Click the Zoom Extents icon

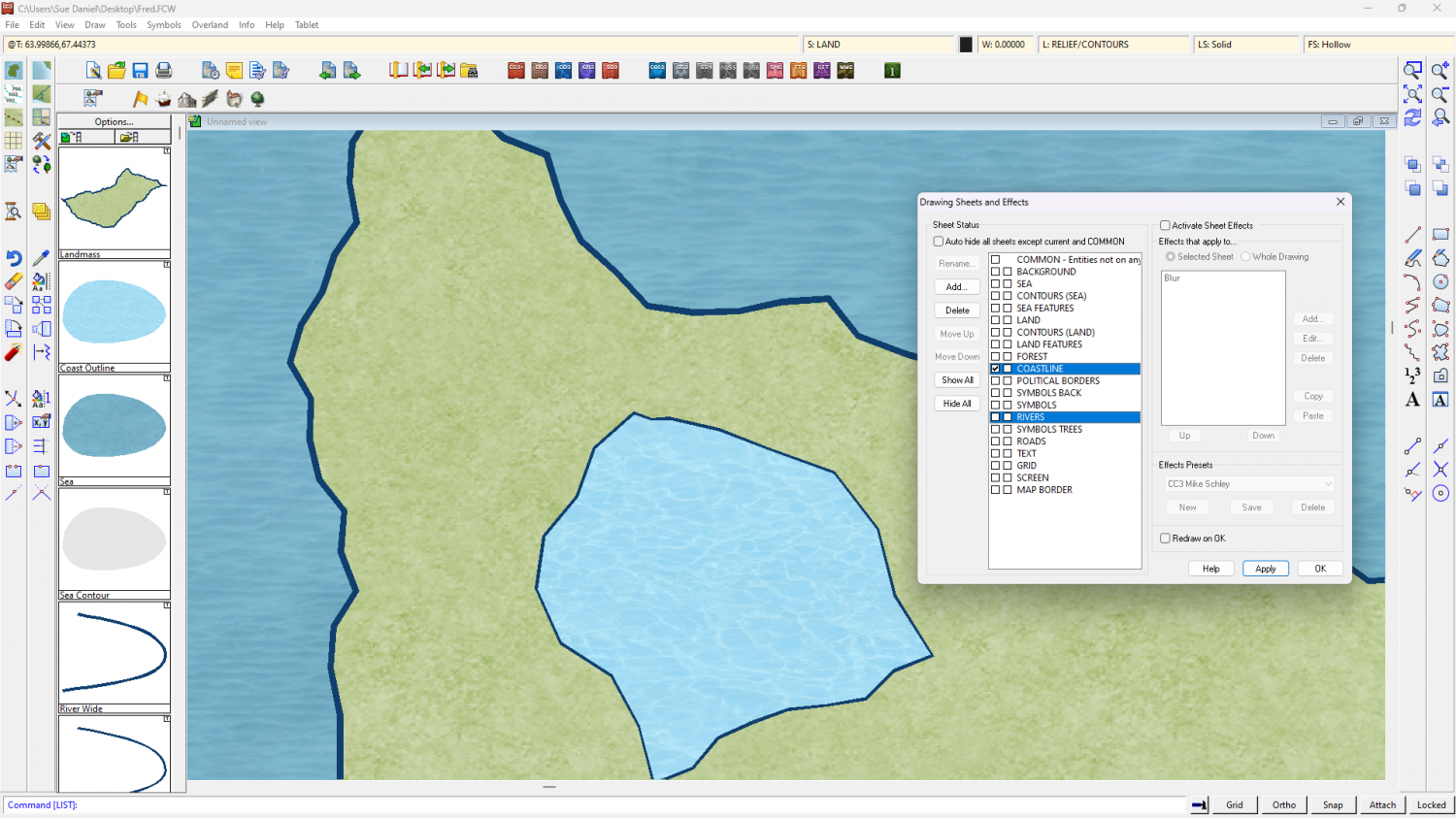[x=1413, y=94]
